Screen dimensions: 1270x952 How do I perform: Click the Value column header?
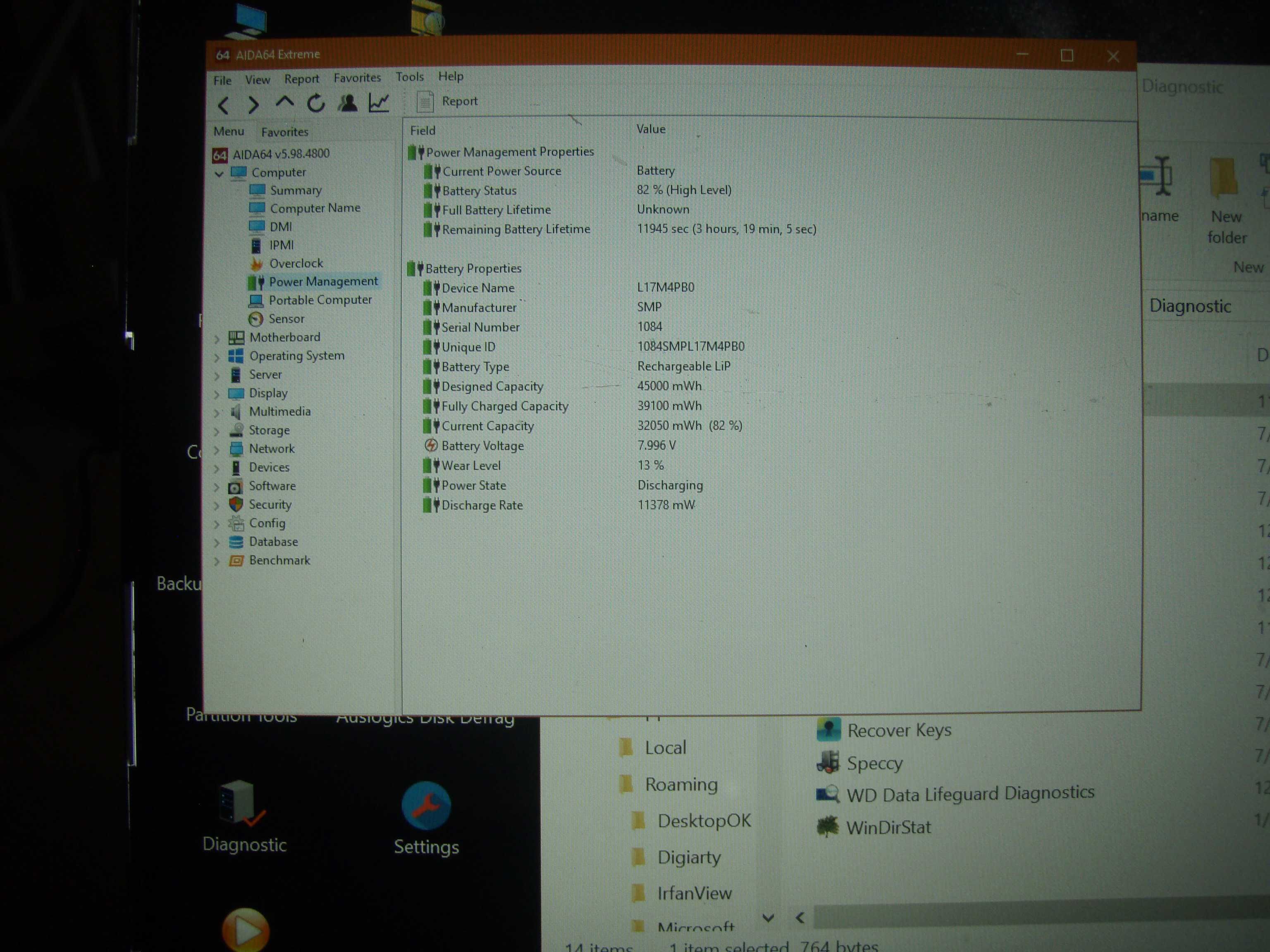point(651,129)
